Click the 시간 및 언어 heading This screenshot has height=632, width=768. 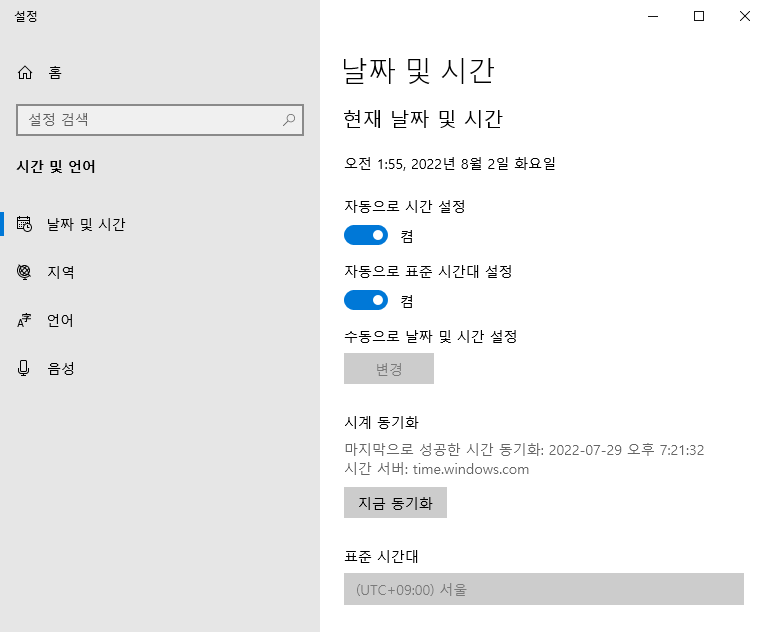[56, 167]
